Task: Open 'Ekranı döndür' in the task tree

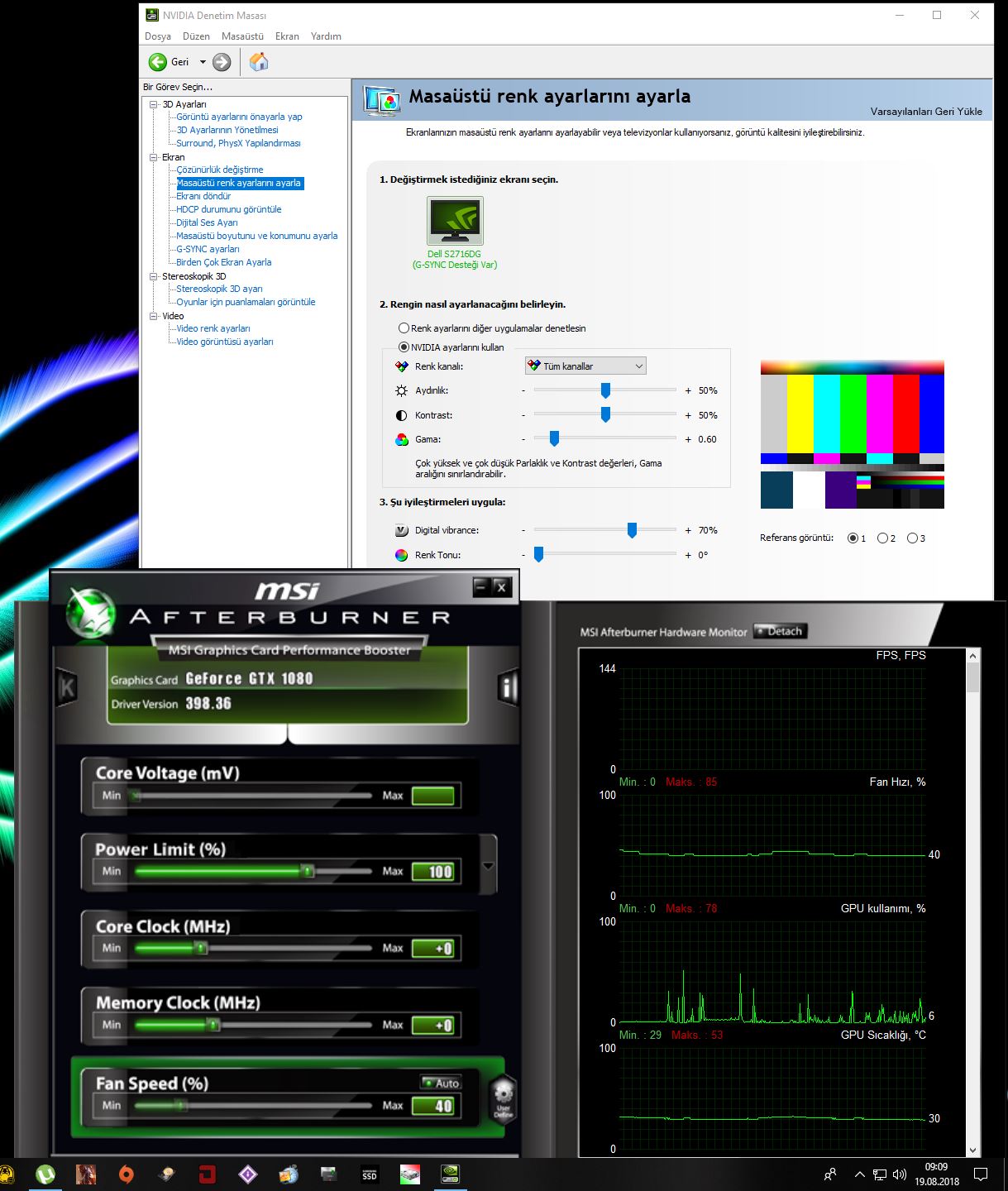Action: click(x=203, y=196)
